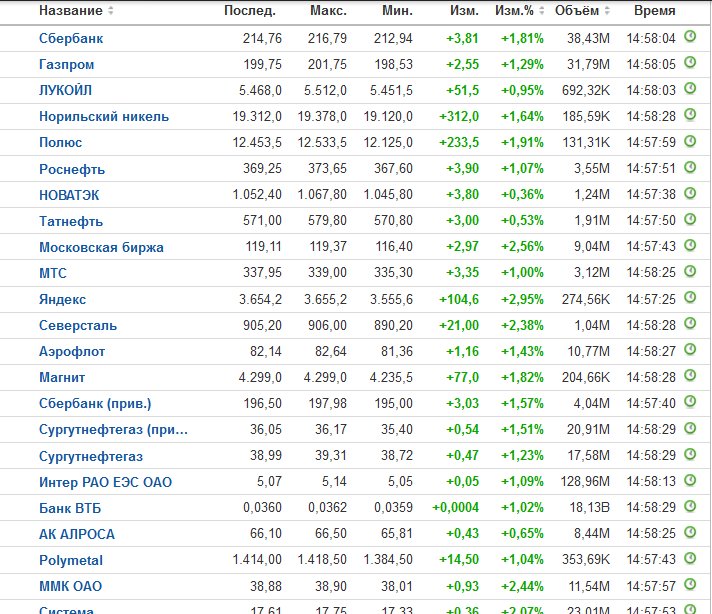712x614 pixels.
Task: Click the clock icon in the Норильский никель row
Action: click(x=690, y=114)
